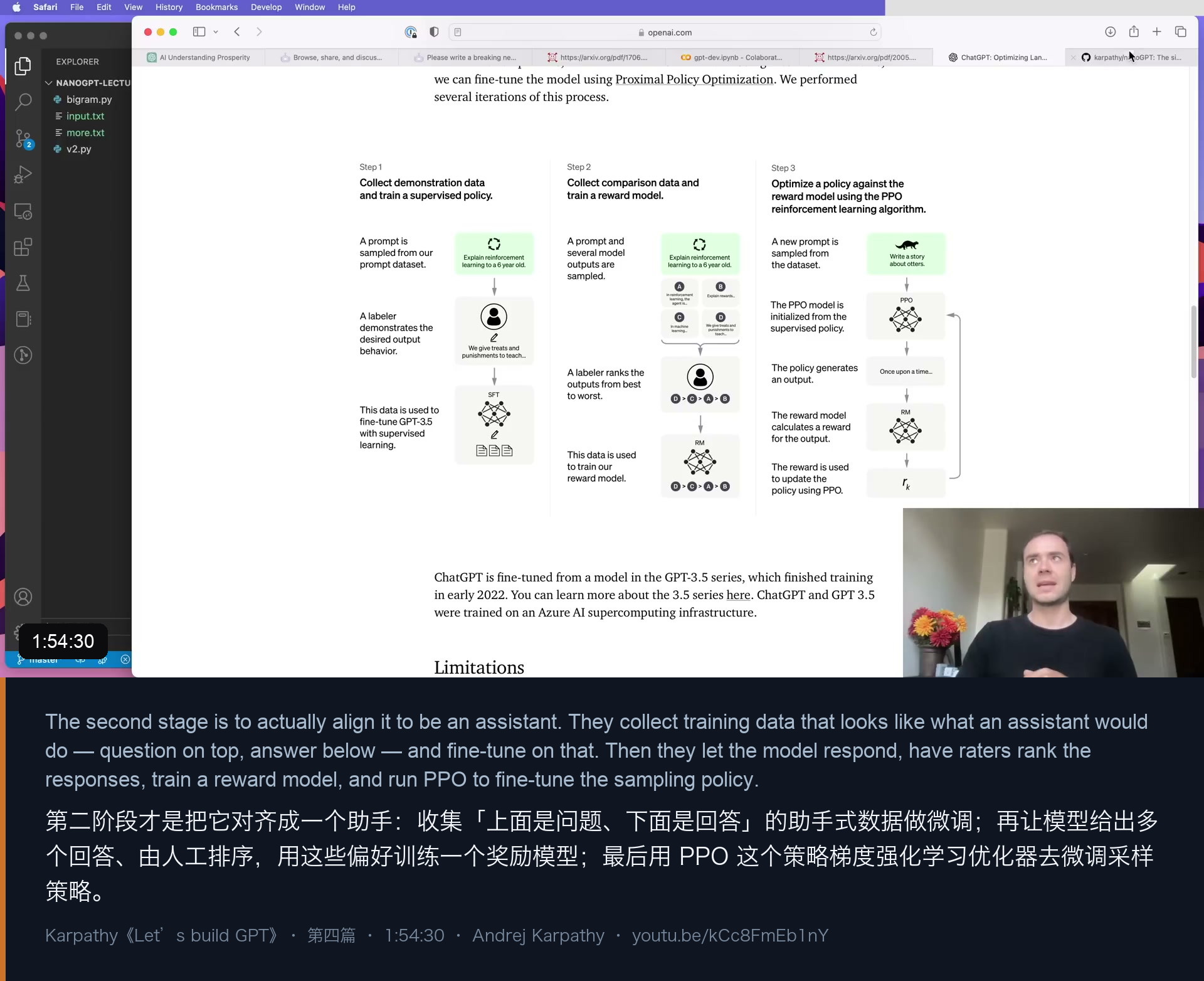This screenshot has height=981, width=1204.
Task: Click the Safari sidebar toggle icon
Action: pyautogui.click(x=199, y=32)
